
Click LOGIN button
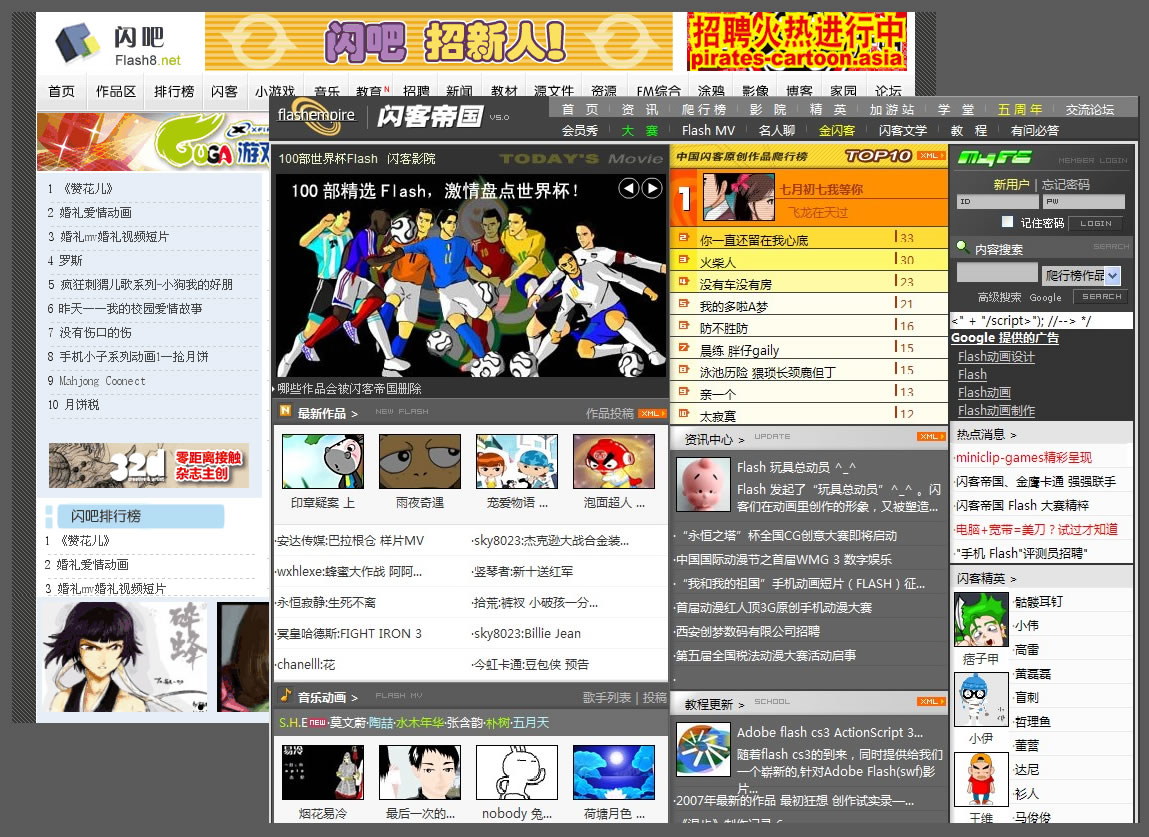[1096, 224]
